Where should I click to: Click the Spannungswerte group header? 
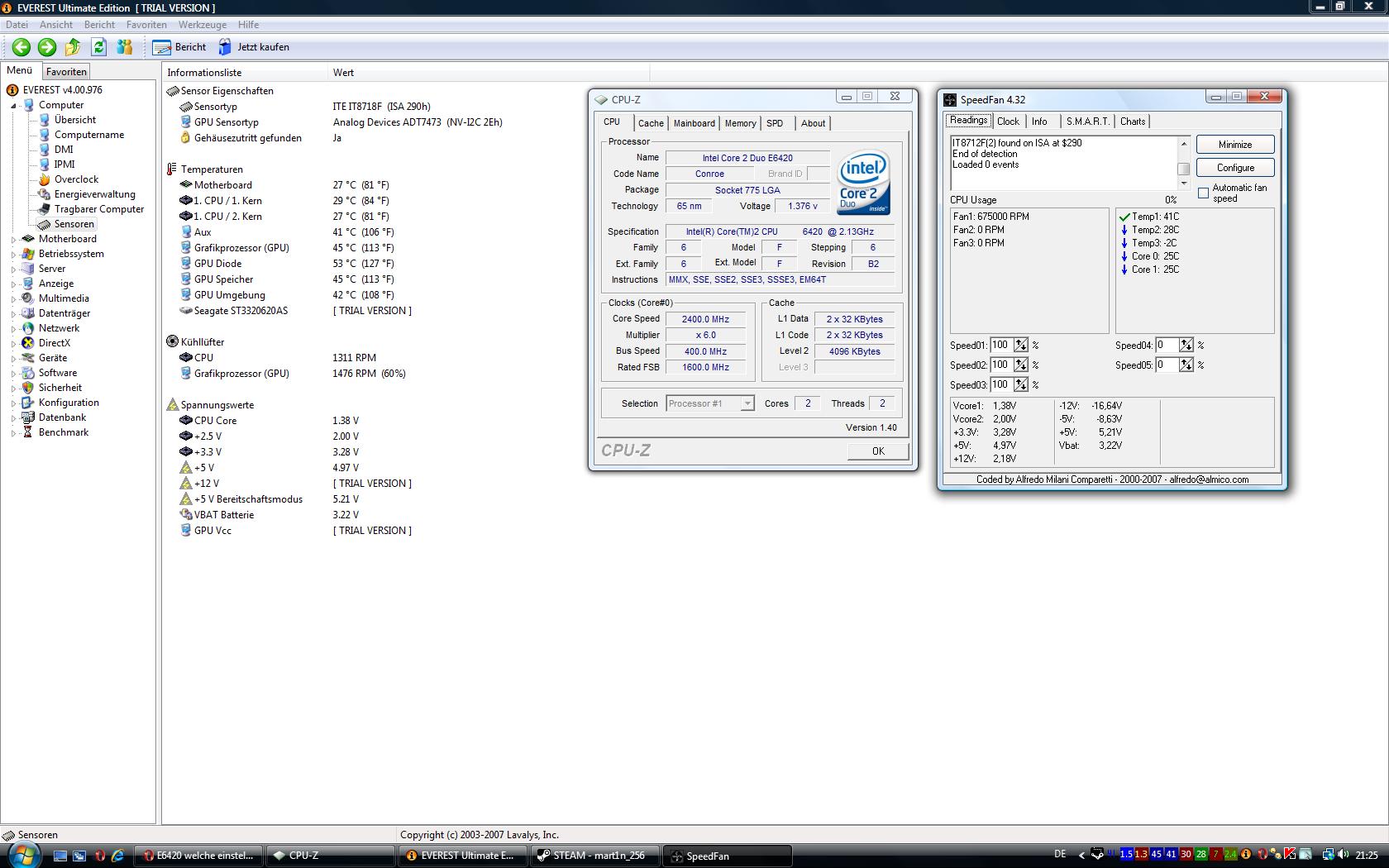tap(217, 405)
